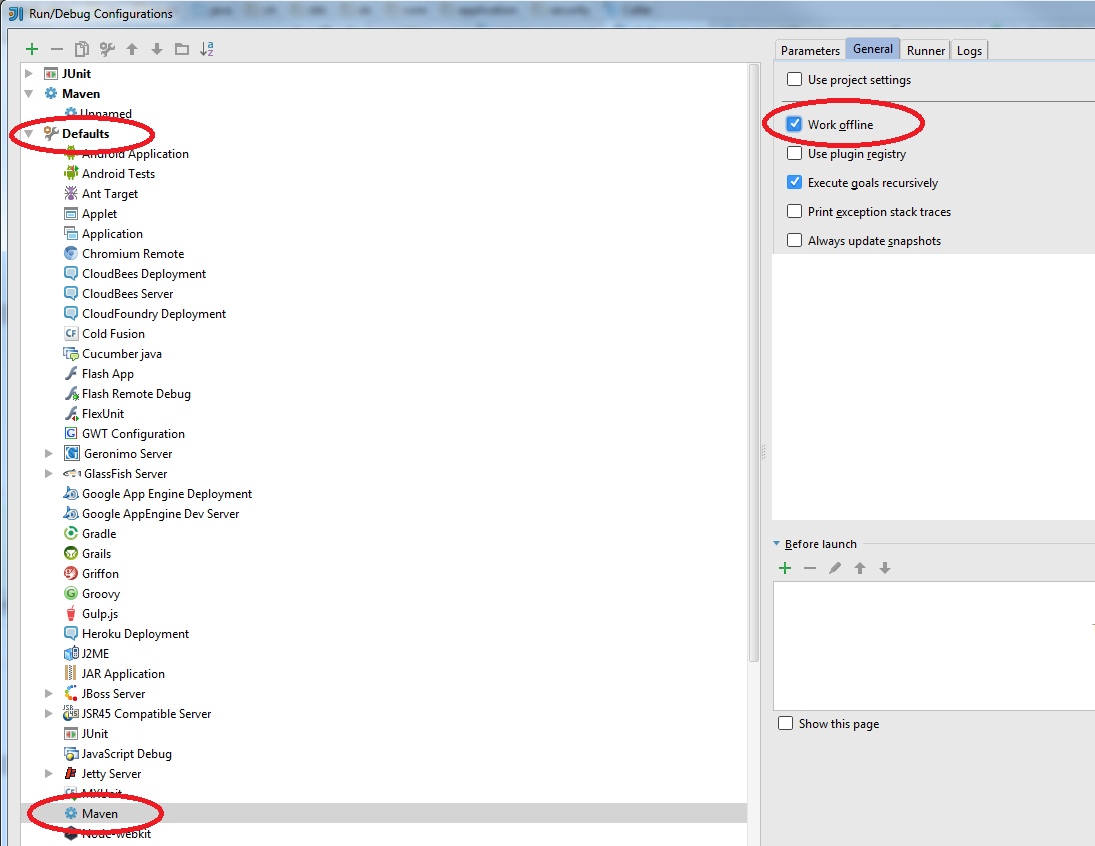
Task: Click the Before launch tasks list area
Action: [934, 646]
